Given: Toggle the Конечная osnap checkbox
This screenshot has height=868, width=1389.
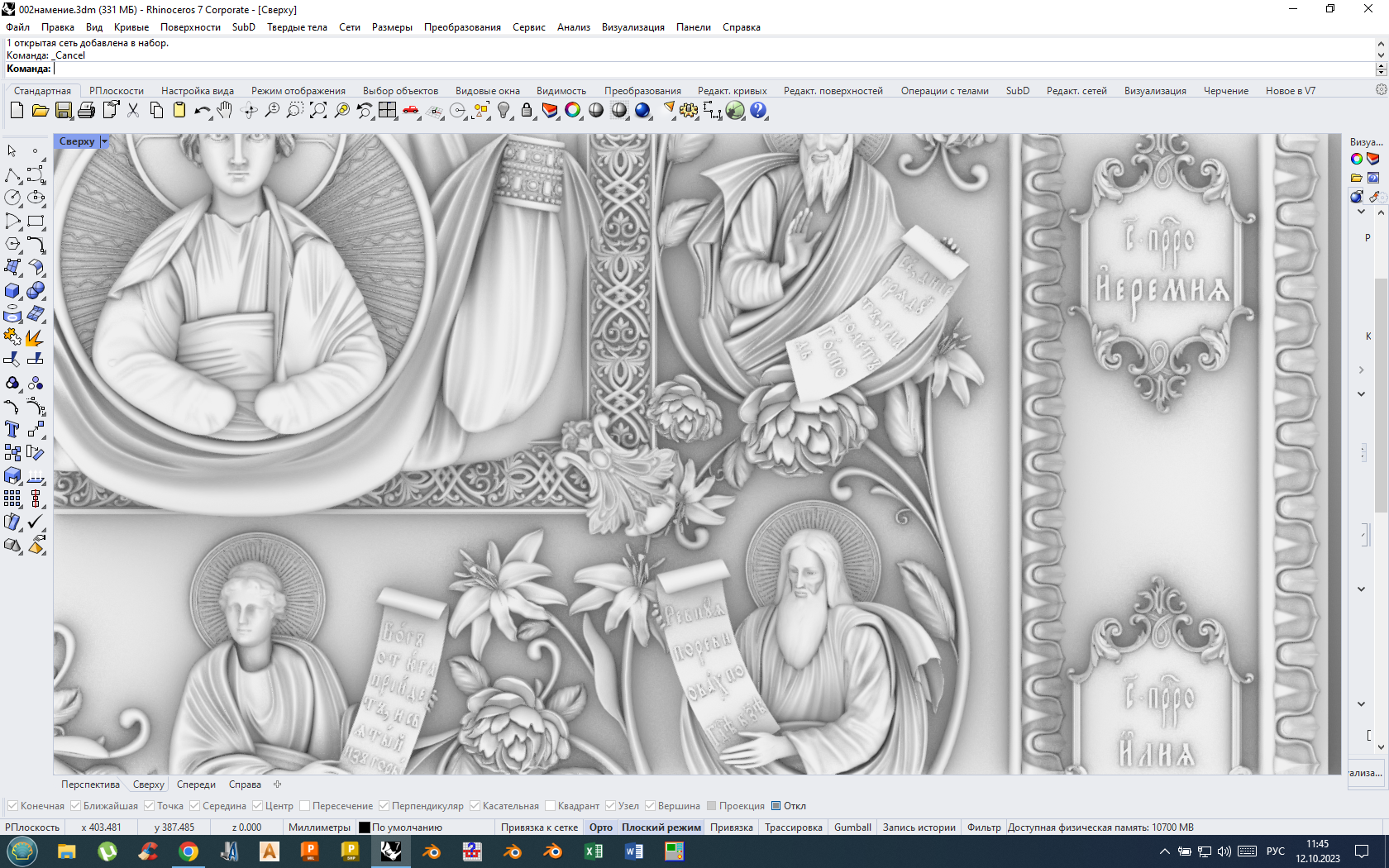Looking at the screenshot, I should [12, 806].
